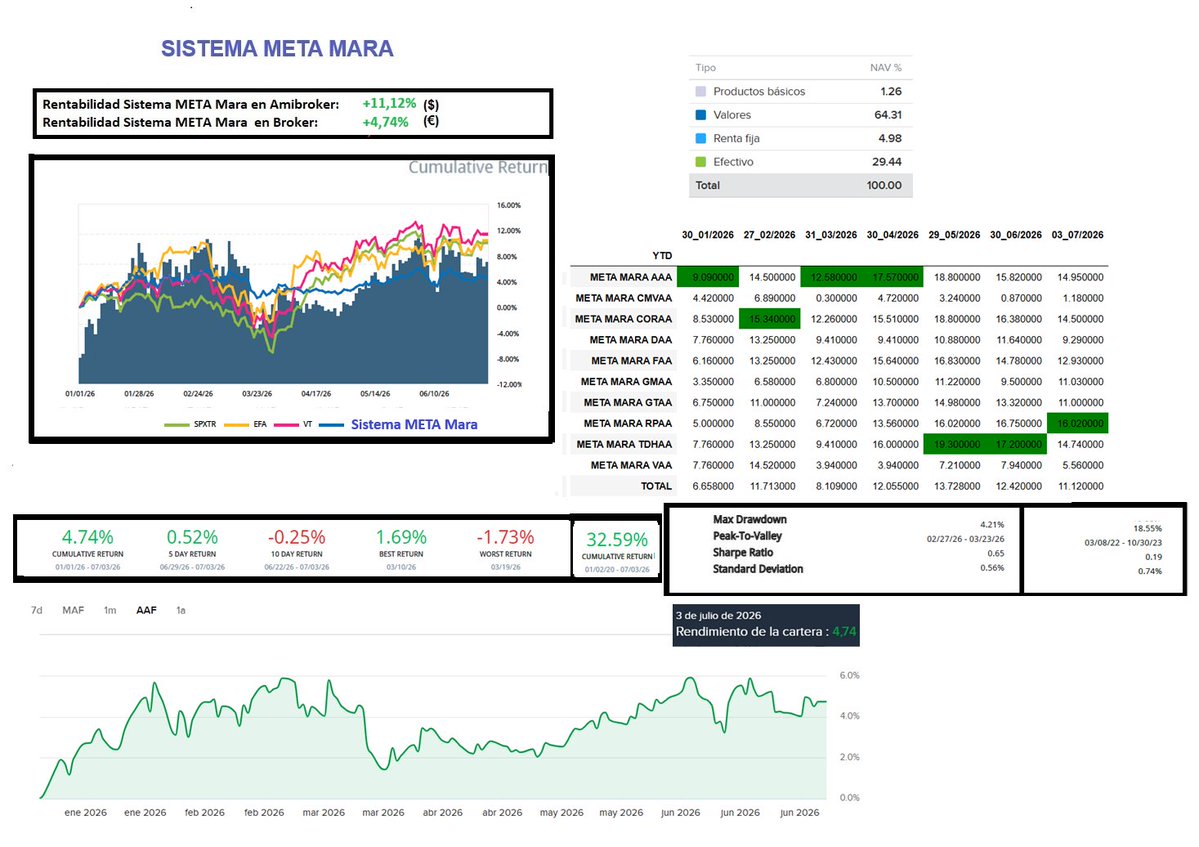
Task: Click the blue Valores color swatch
Action: coord(700,115)
